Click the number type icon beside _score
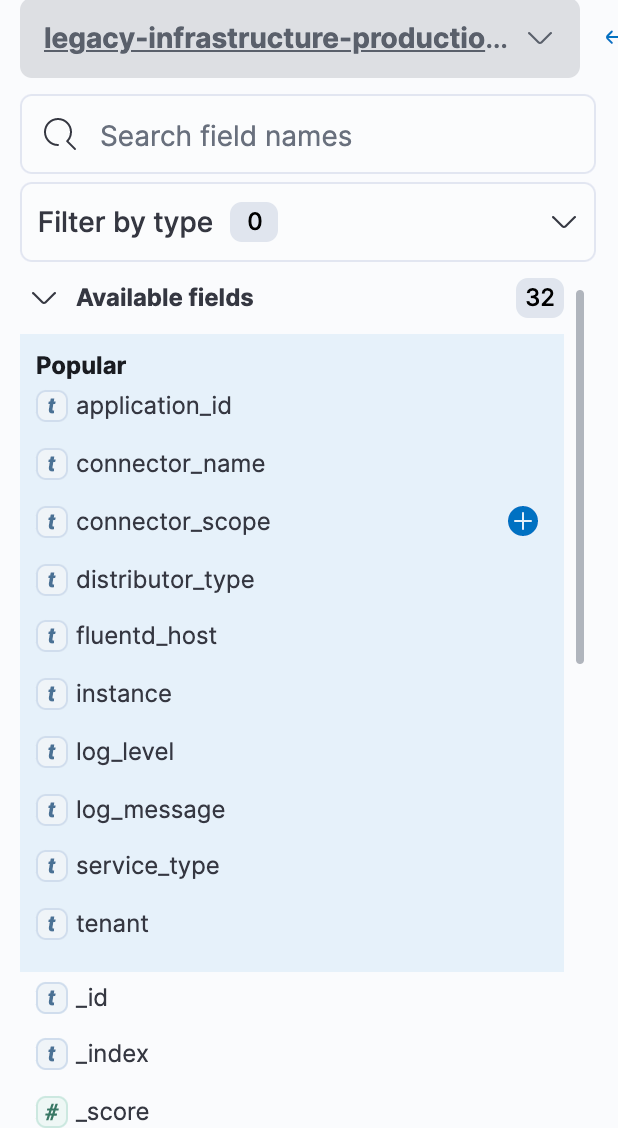This screenshot has width=618, height=1128. pos(51,1111)
